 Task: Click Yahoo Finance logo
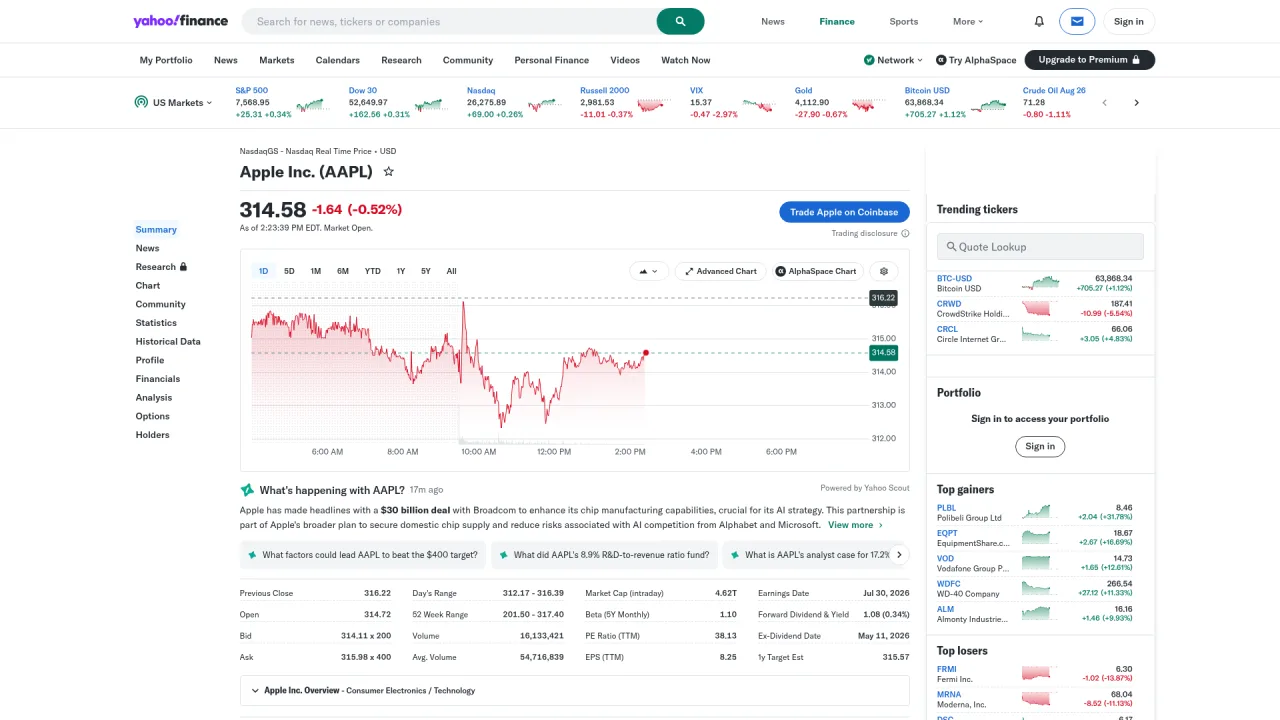180,21
